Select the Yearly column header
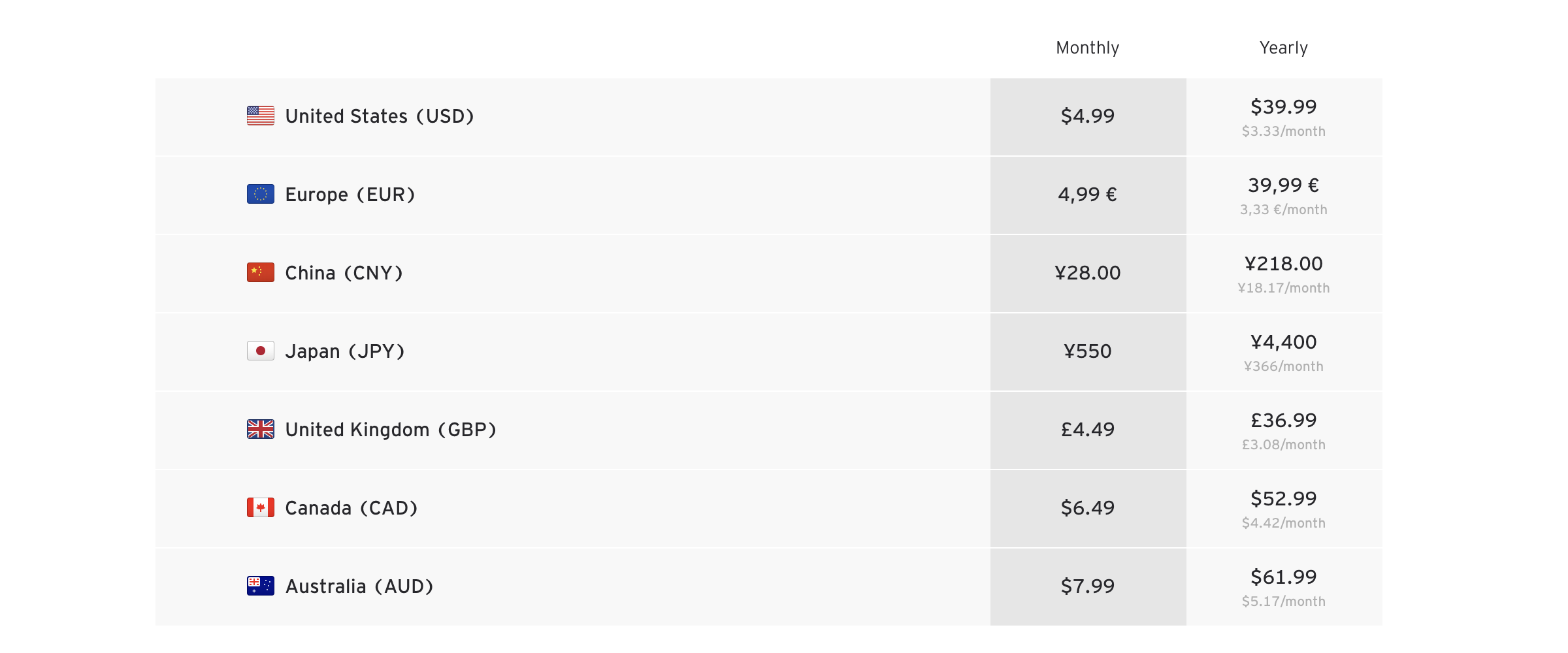Image resolution: width=1568 pixels, height=653 pixels. click(1283, 48)
